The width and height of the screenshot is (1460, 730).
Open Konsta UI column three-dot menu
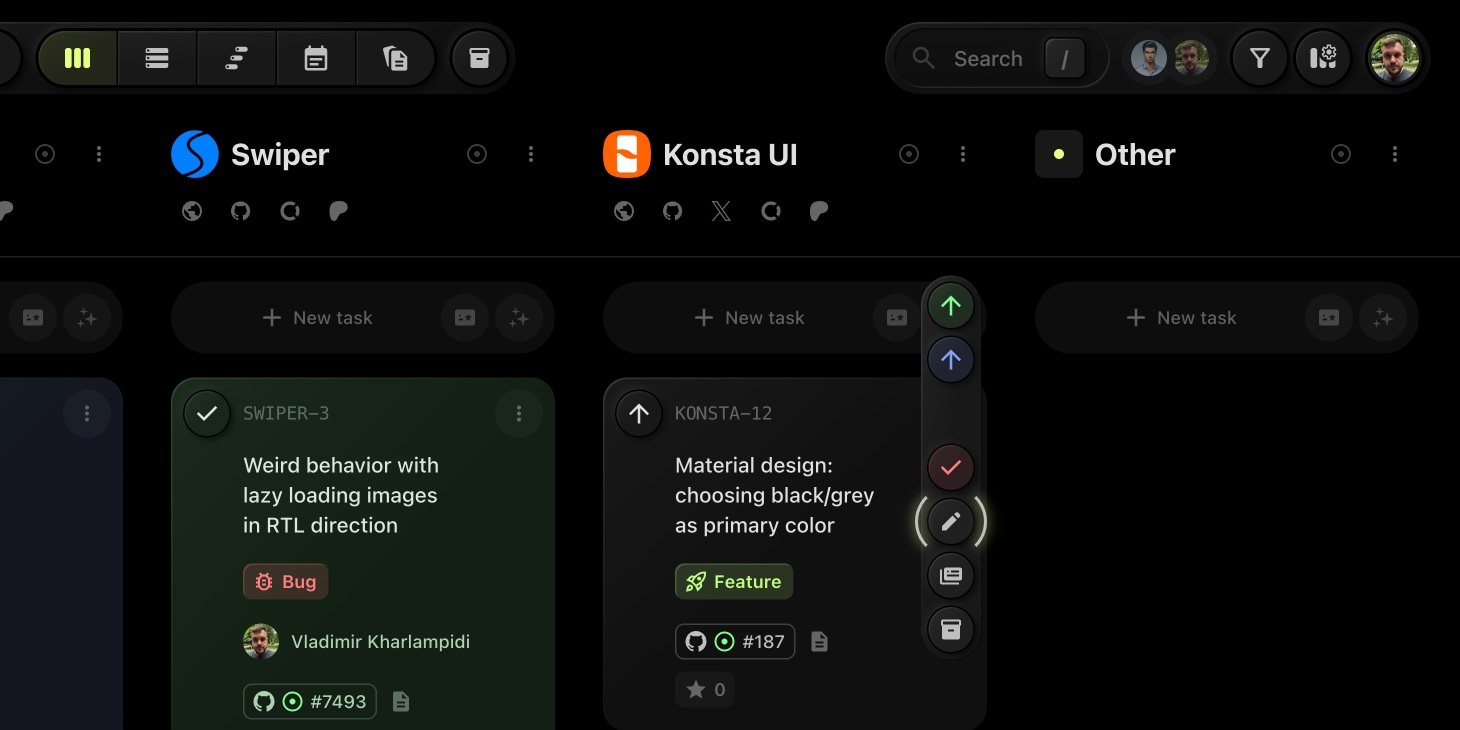point(963,154)
